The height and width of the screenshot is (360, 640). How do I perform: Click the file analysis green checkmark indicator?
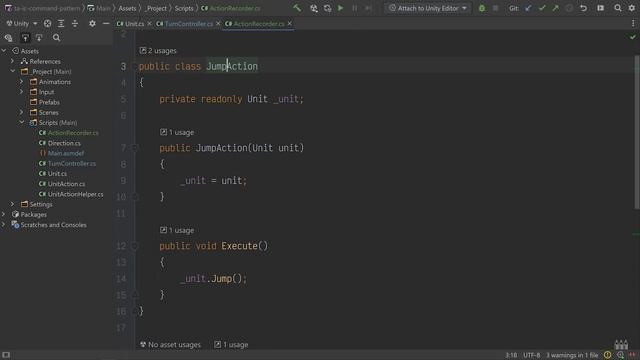(632, 37)
